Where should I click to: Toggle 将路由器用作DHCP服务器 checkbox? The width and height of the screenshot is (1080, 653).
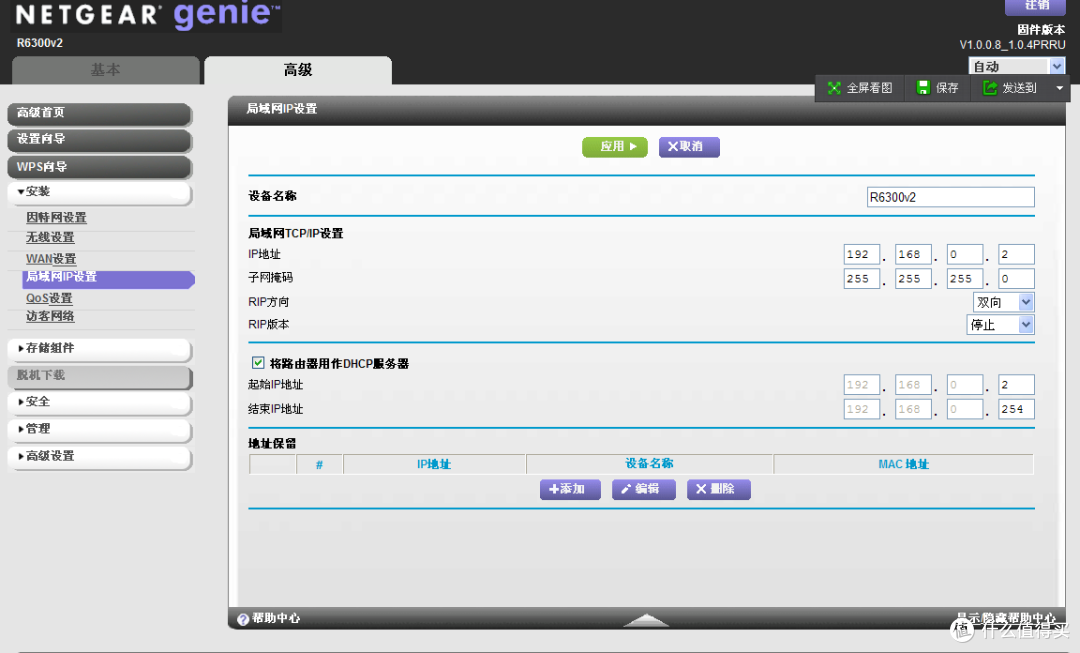tap(258, 362)
